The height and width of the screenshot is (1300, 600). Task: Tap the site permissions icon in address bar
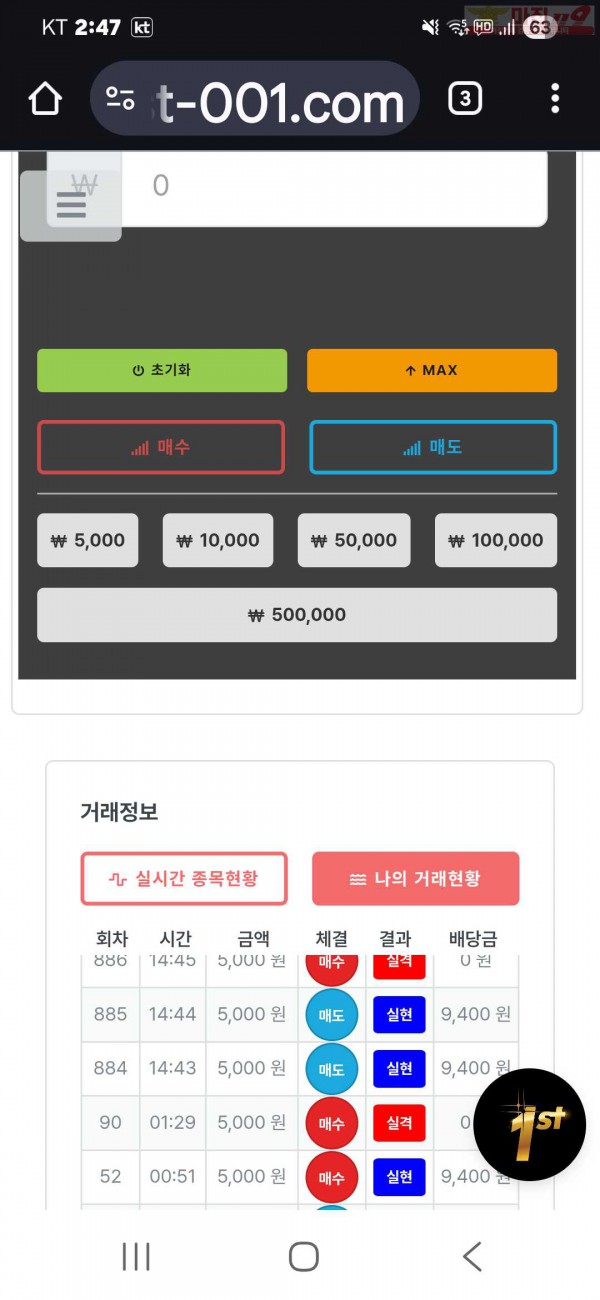point(120,97)
